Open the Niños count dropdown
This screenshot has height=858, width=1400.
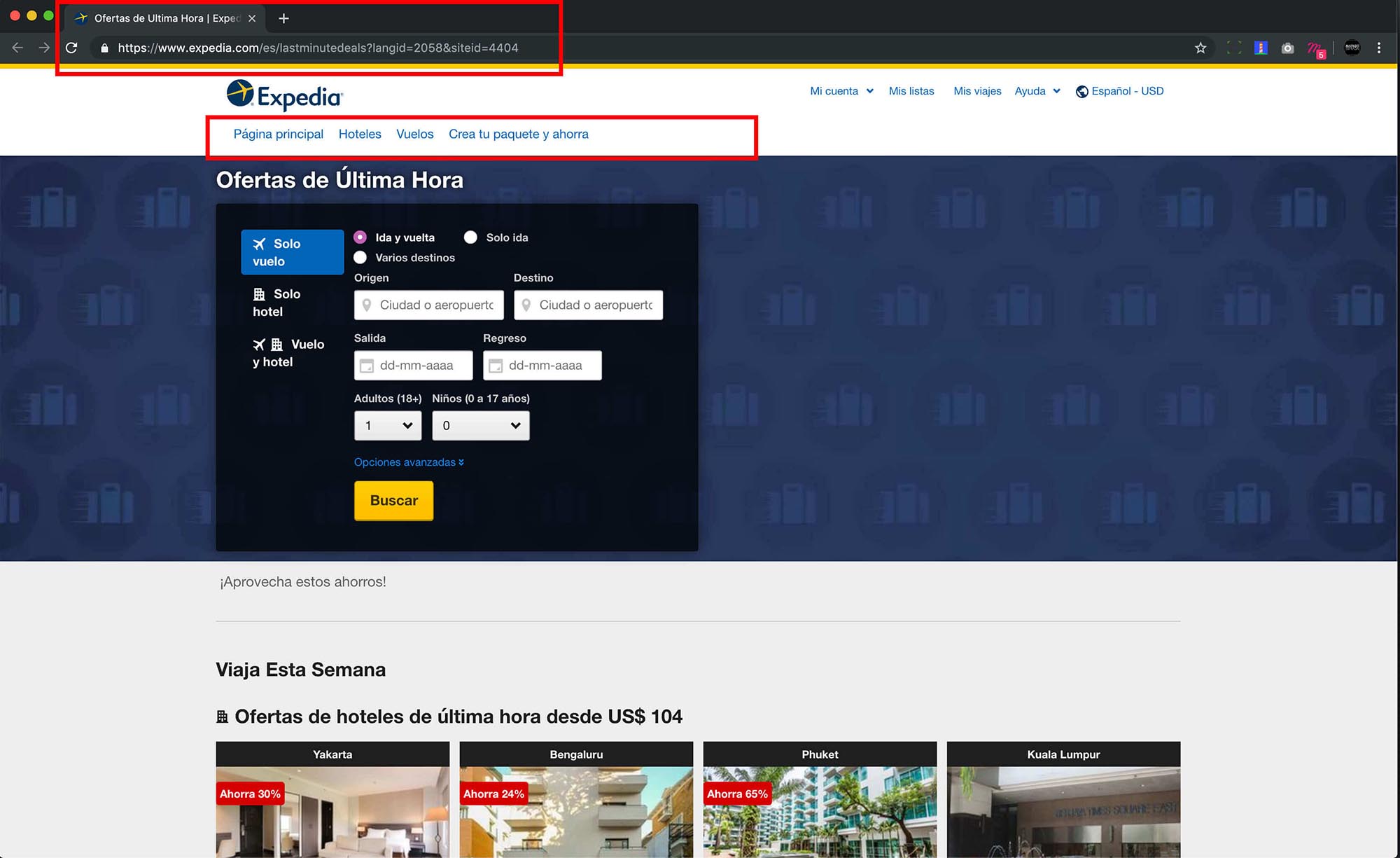tap(480, 426)
